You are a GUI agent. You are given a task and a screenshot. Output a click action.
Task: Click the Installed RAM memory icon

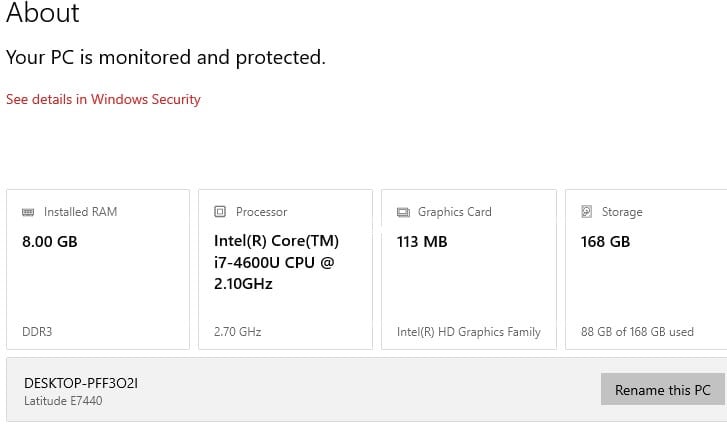(28, 212)
